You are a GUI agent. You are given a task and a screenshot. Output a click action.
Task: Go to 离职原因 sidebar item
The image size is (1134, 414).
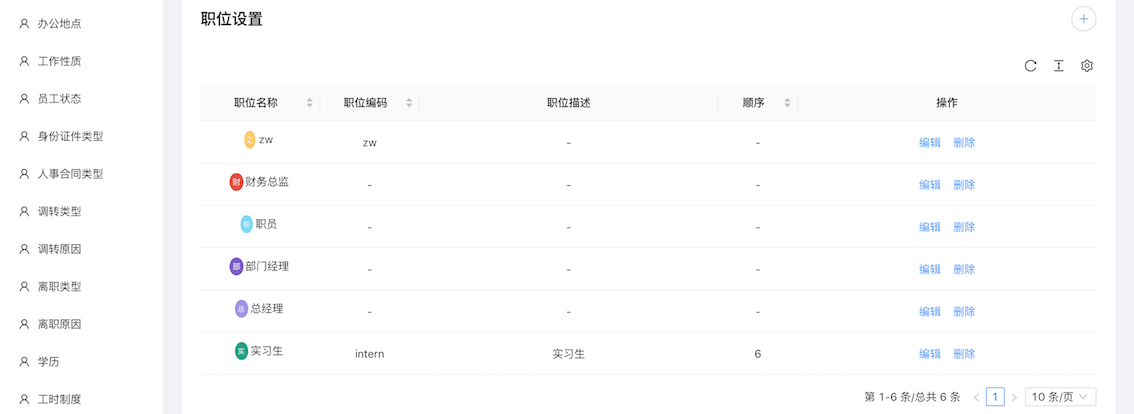point(59,324)
